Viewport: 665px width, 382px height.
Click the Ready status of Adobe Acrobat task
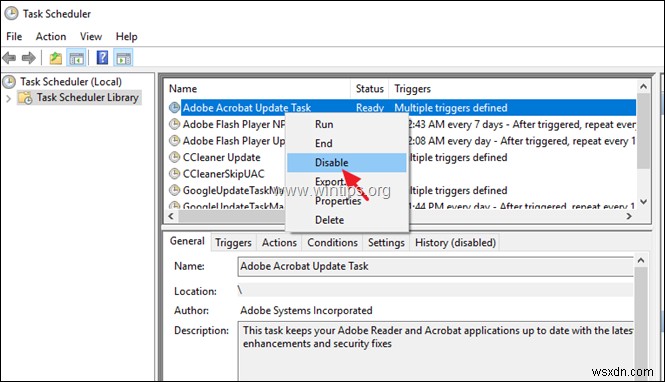coord(370,108)
